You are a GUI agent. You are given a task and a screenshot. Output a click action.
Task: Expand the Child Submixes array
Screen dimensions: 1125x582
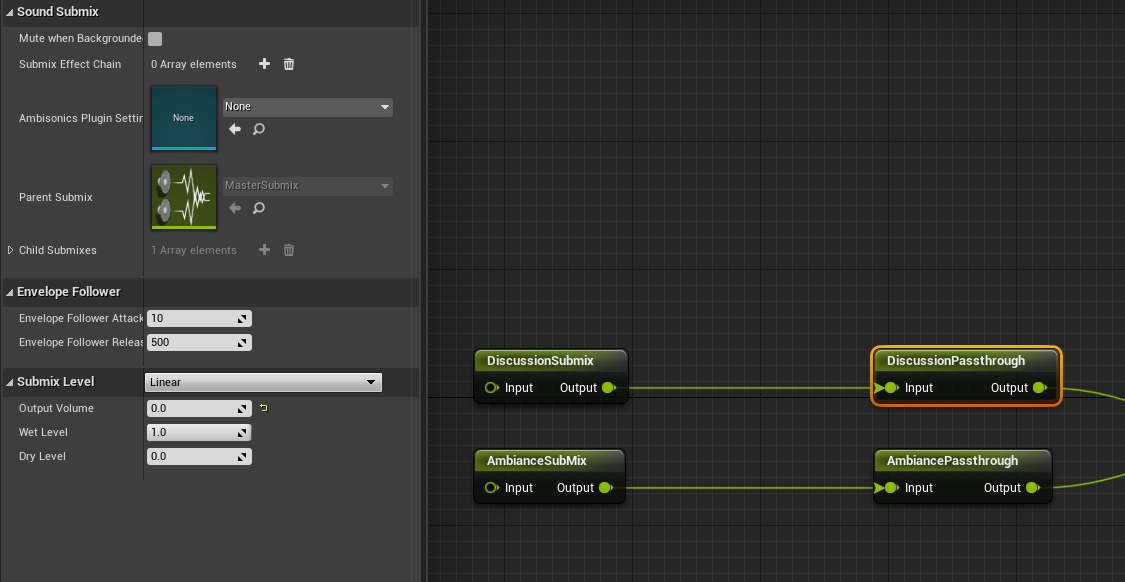click(10, 250)
